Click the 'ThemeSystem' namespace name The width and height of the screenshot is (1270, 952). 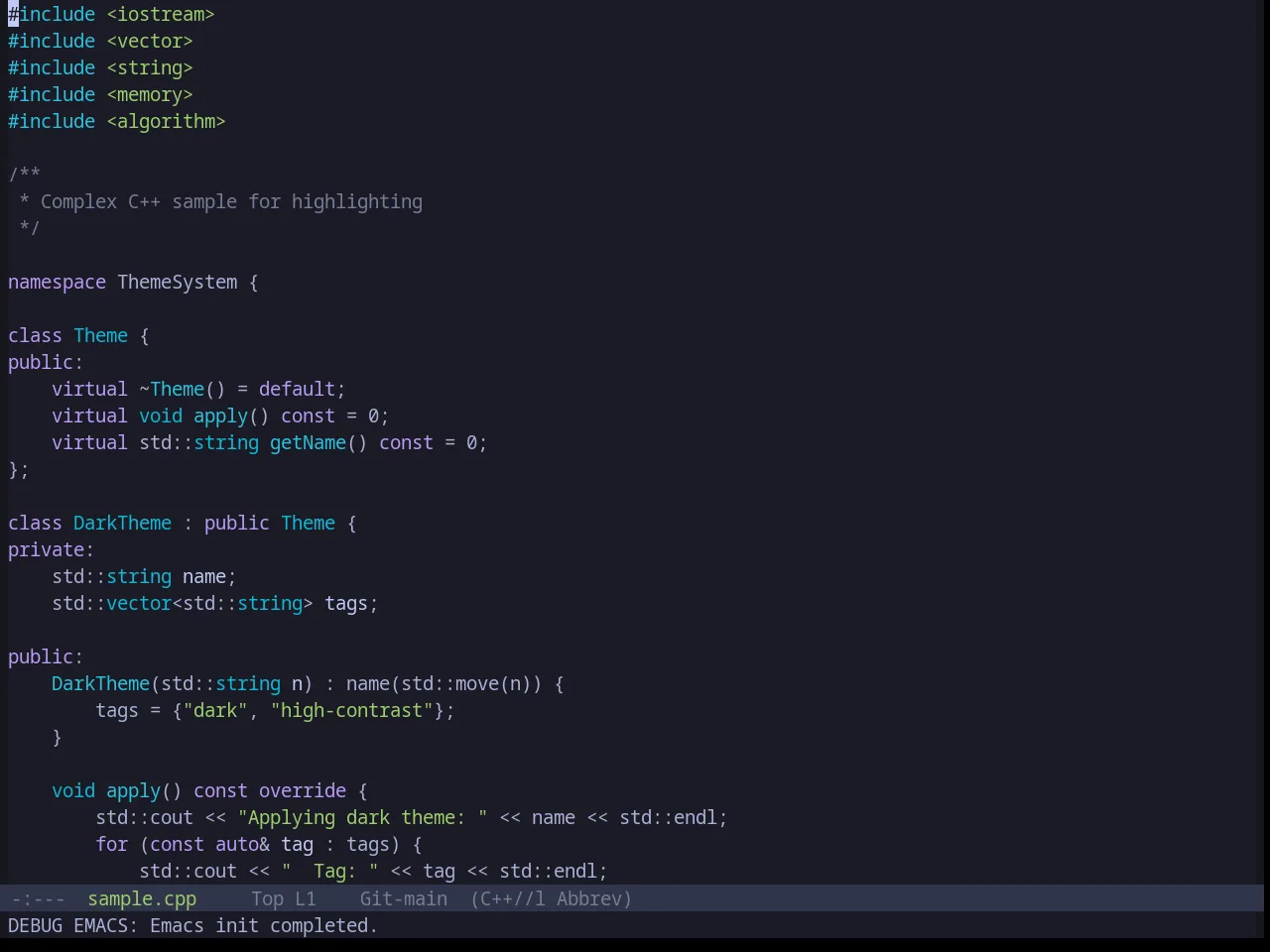tap(178, 282)
